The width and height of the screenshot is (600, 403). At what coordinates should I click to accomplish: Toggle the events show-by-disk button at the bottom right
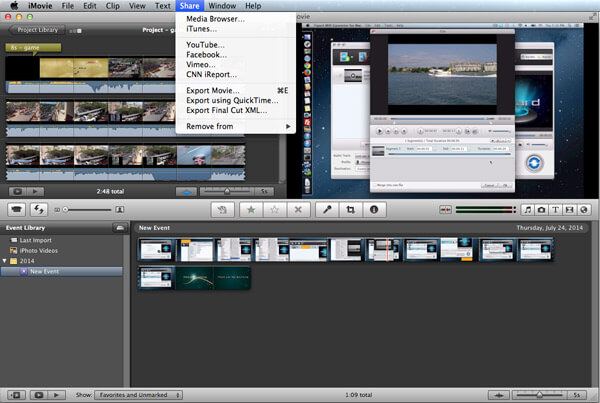point(499,395)
